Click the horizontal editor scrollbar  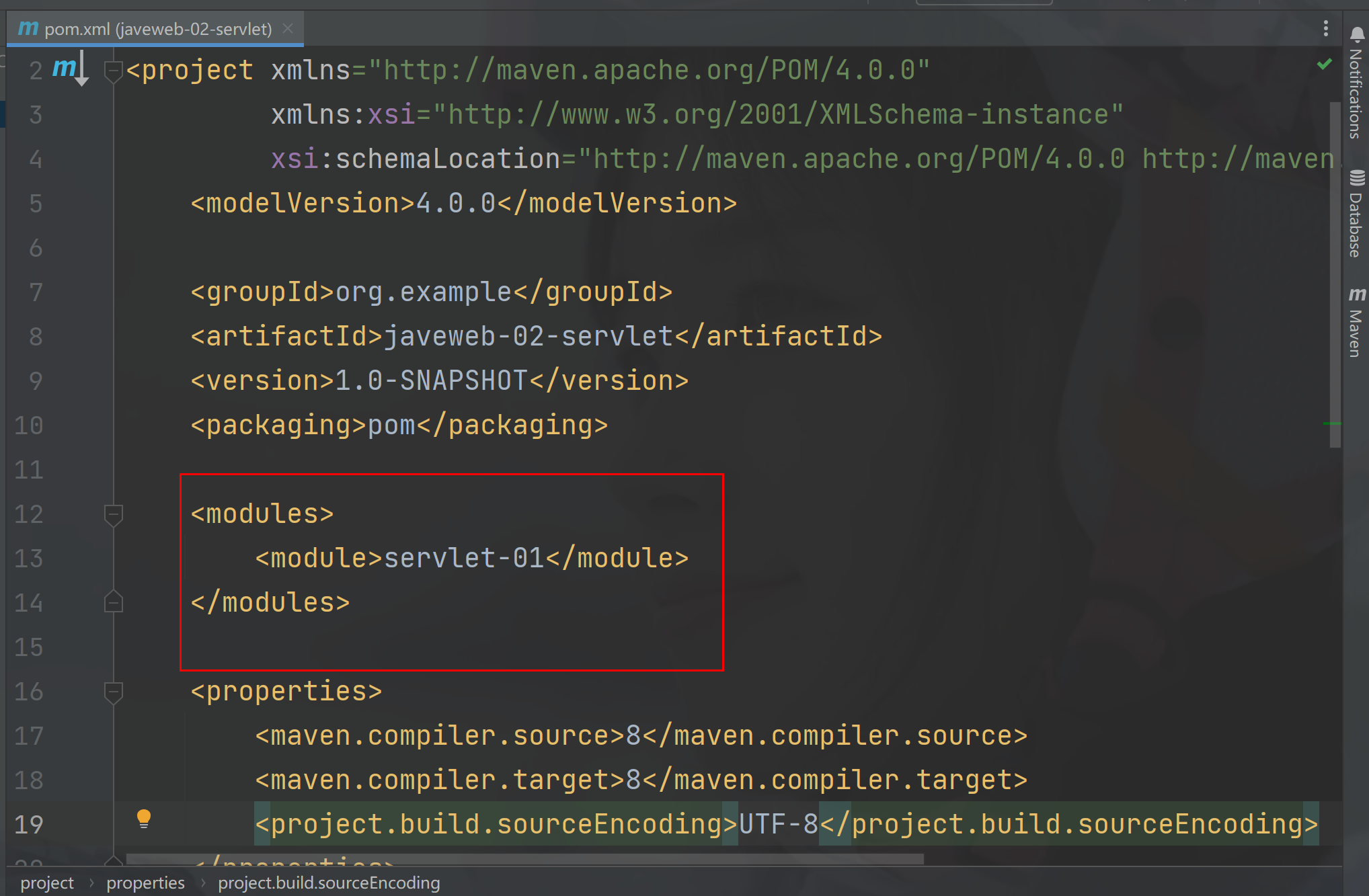(x=524, y=859)
